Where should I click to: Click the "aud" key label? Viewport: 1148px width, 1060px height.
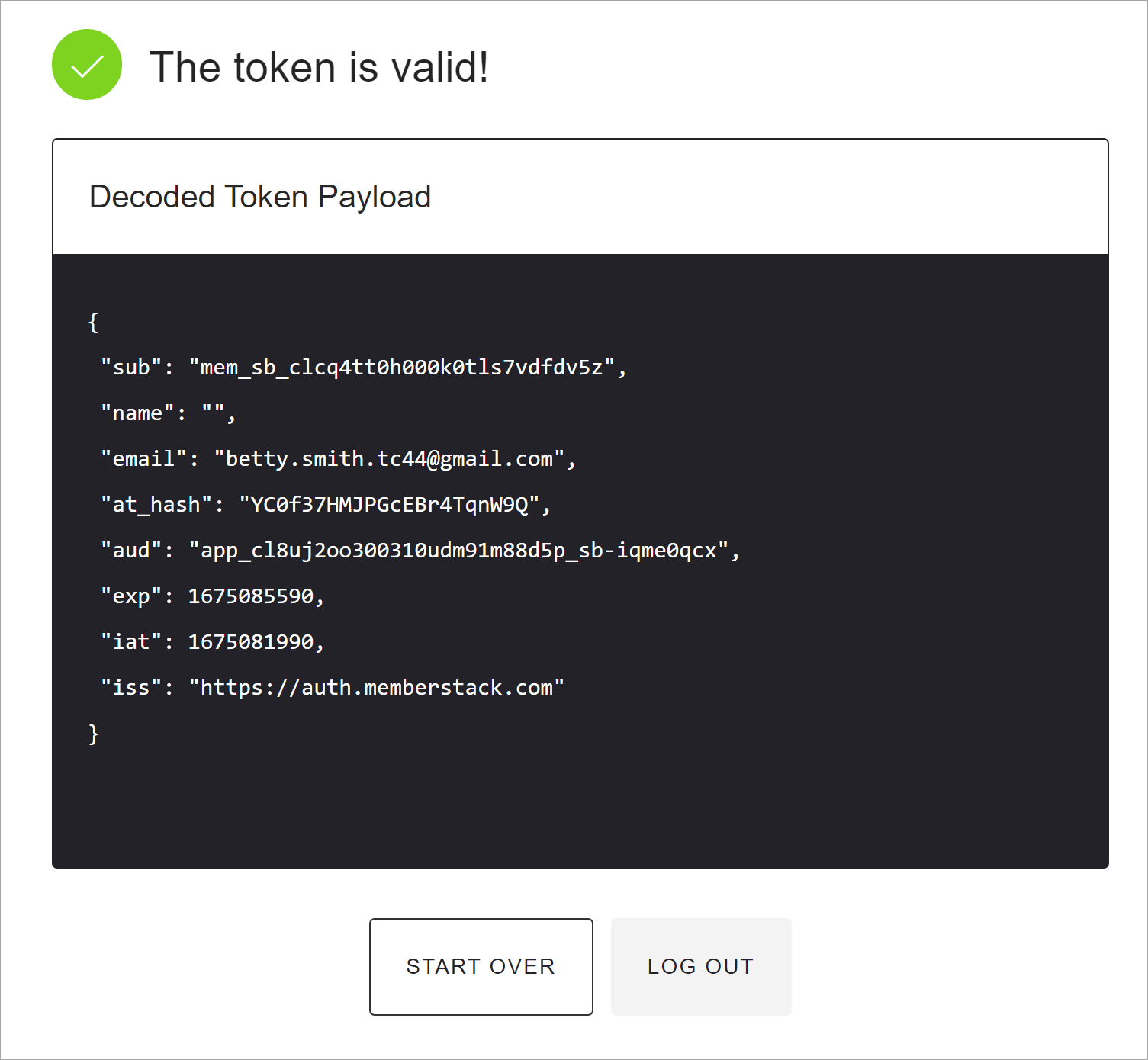pos(131,551)
